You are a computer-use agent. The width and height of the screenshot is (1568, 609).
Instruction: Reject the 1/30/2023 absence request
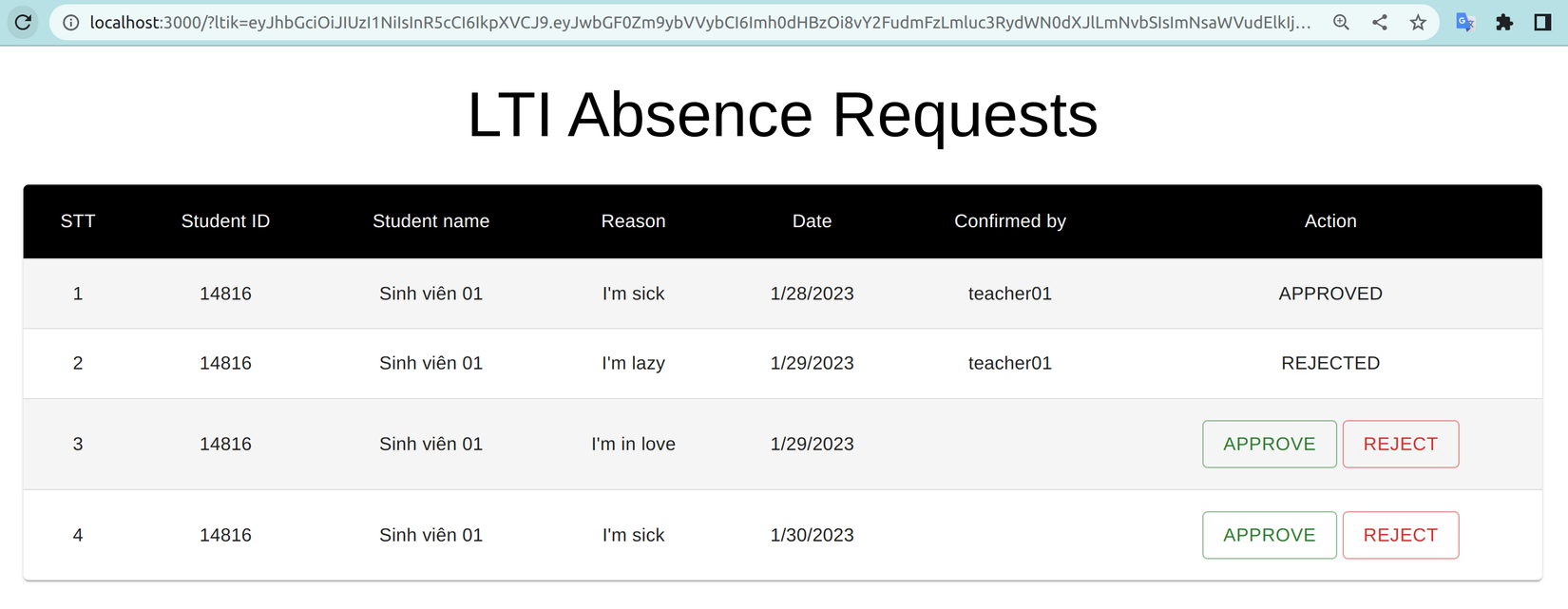pyautogui.click(x=1400, y=535)
